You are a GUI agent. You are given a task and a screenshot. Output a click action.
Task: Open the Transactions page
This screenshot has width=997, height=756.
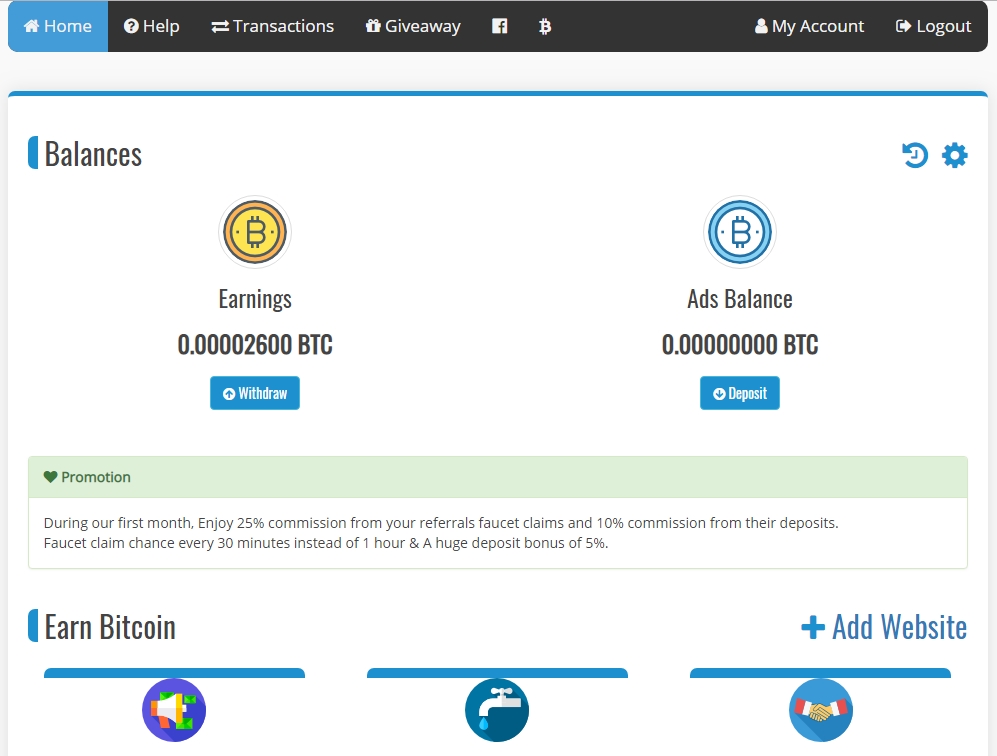tap(272, 26)
